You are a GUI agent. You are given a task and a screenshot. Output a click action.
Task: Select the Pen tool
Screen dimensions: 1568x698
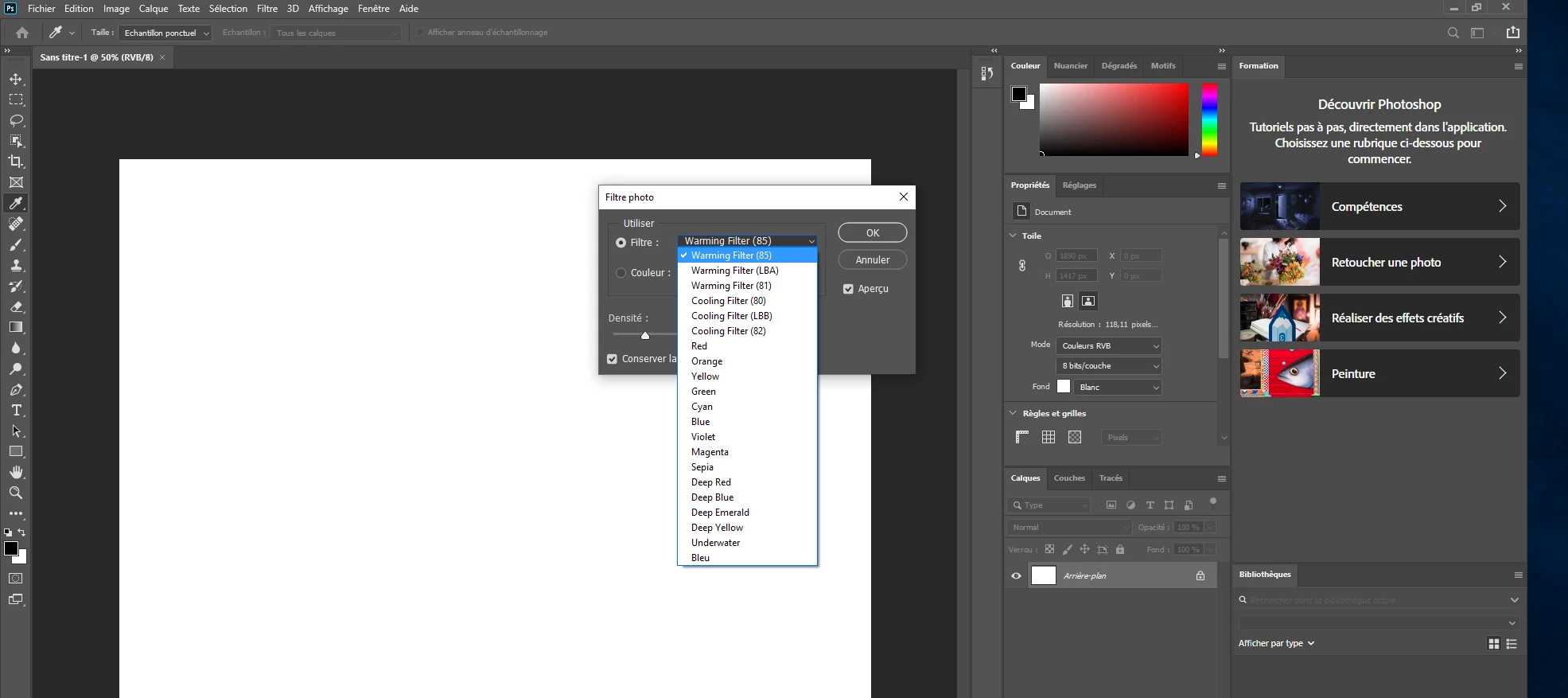pos(16,389)
